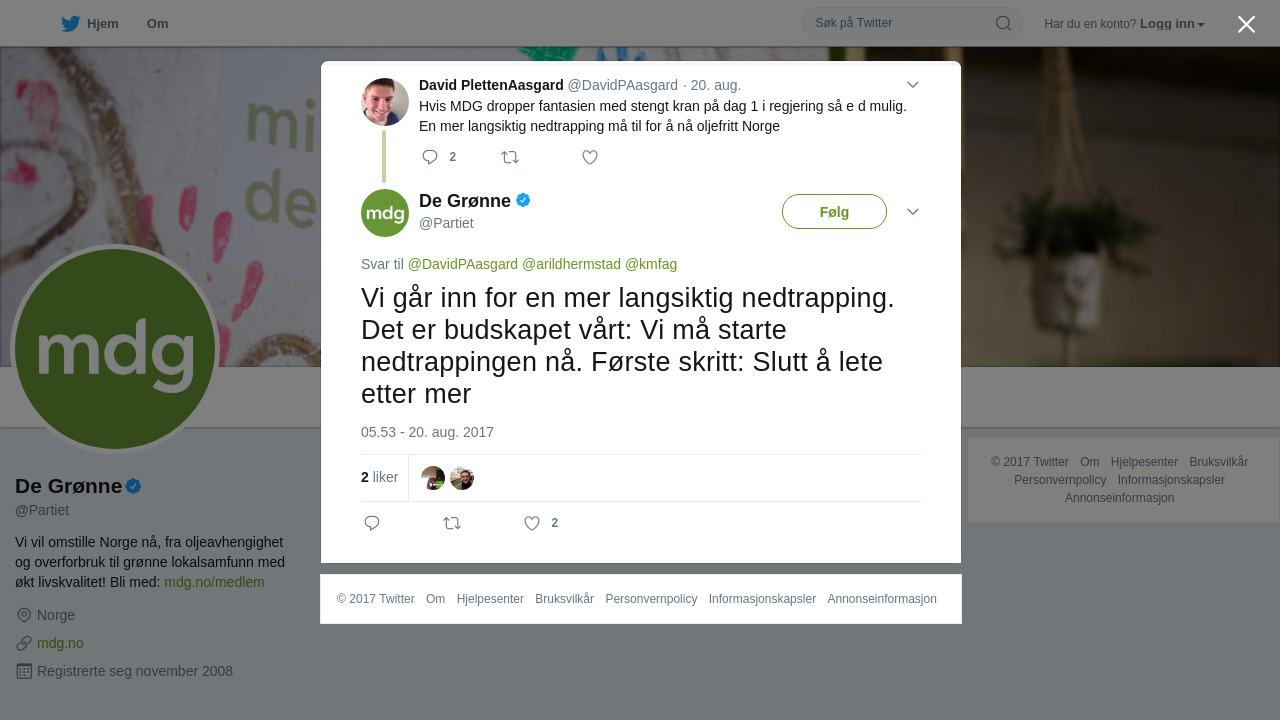Retweet the De Grønne main tweet
The width and height of the screenshot is (1280, 720).
click(x=452, y=523)
